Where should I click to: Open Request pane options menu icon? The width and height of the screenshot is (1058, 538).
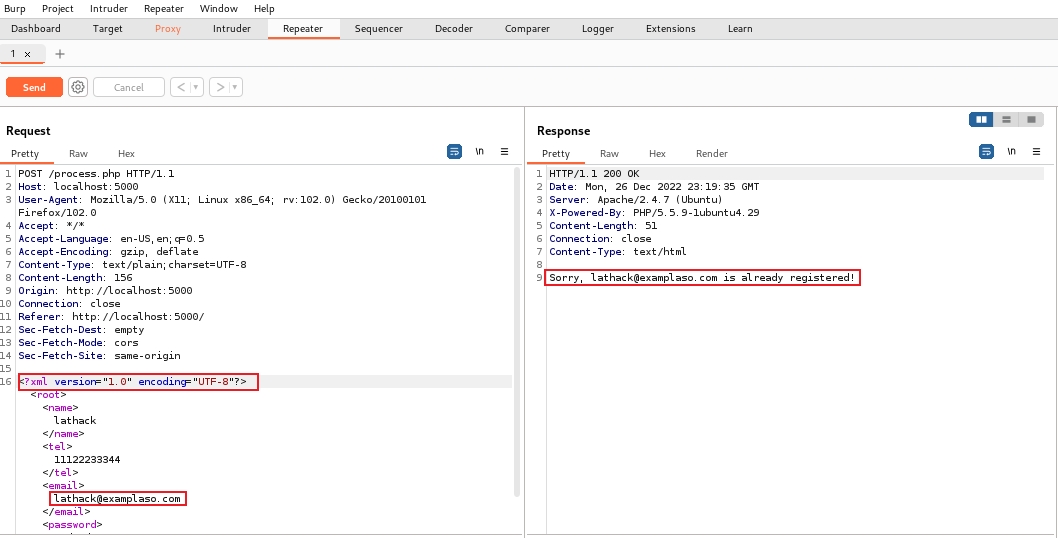[505, 152]
